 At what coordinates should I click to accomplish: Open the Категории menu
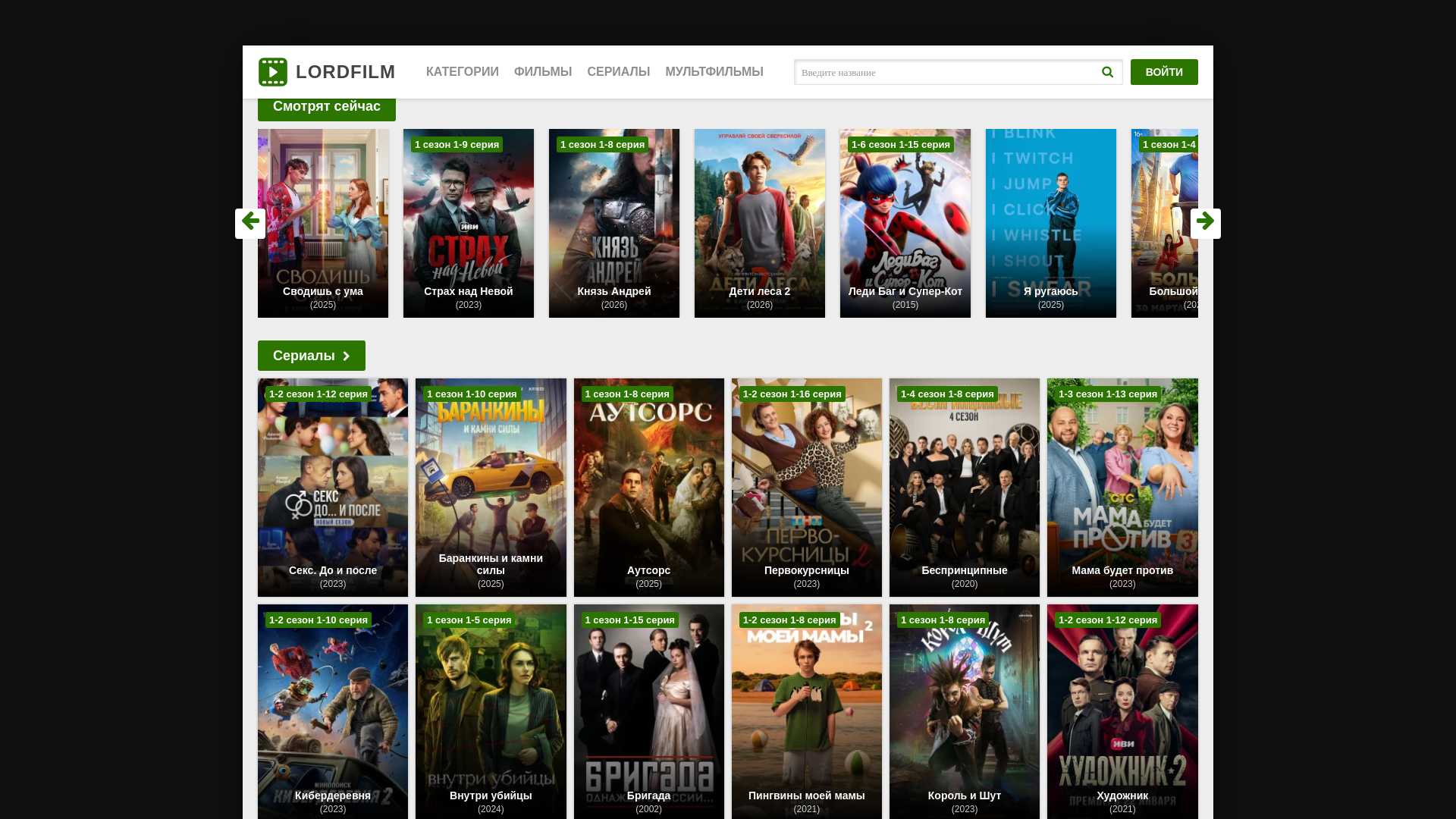click(463, 72)
